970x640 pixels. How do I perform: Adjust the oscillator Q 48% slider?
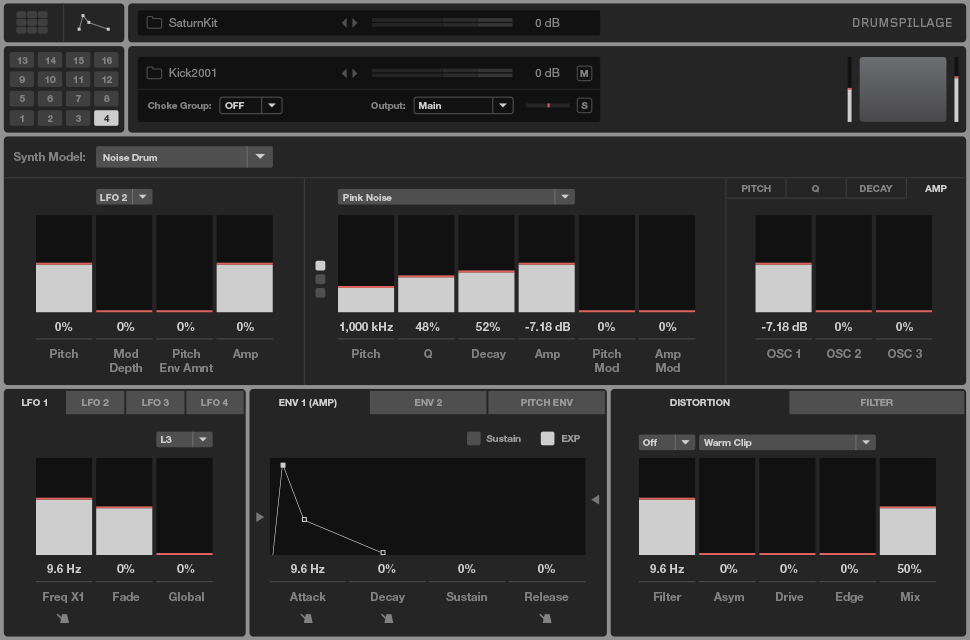pos(426,263)
